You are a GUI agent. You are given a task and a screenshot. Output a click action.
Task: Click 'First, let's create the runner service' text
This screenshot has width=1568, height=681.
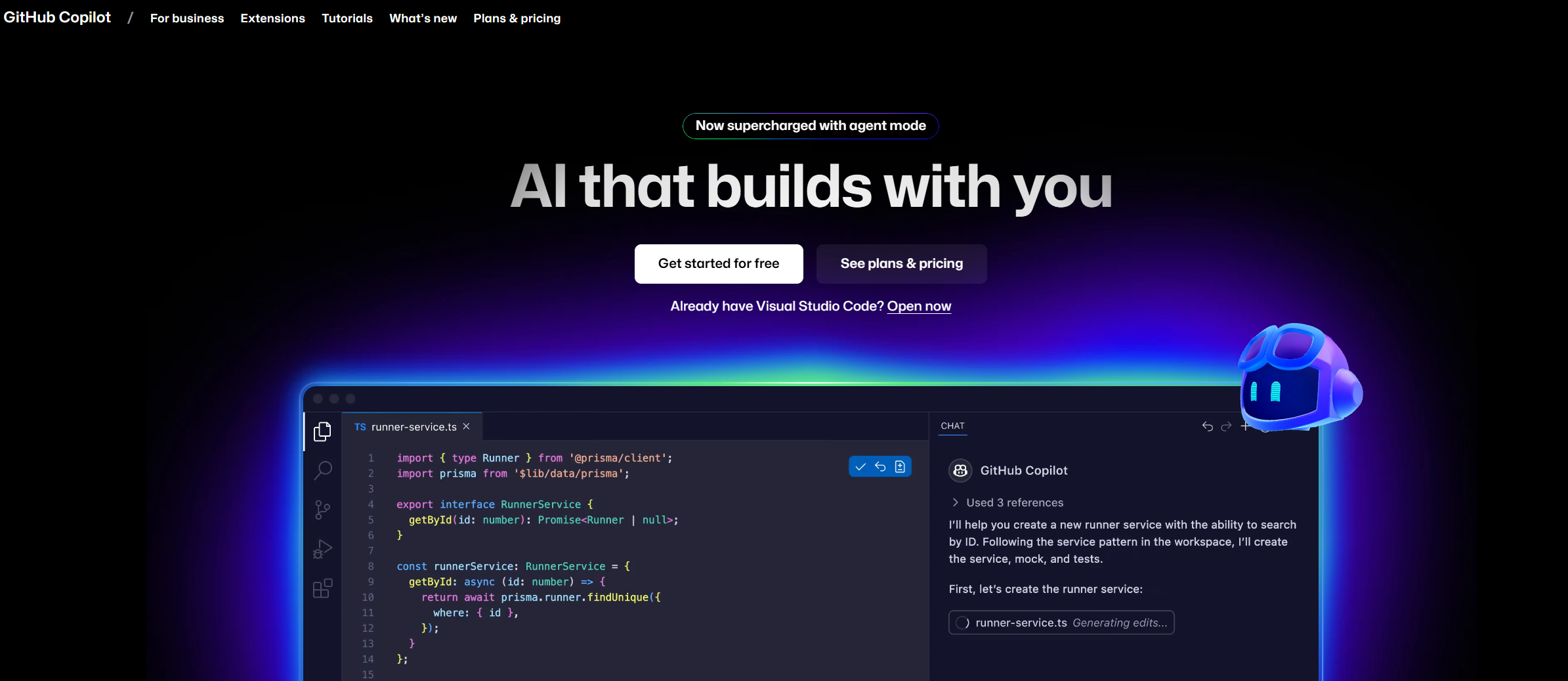[1046, 589]
